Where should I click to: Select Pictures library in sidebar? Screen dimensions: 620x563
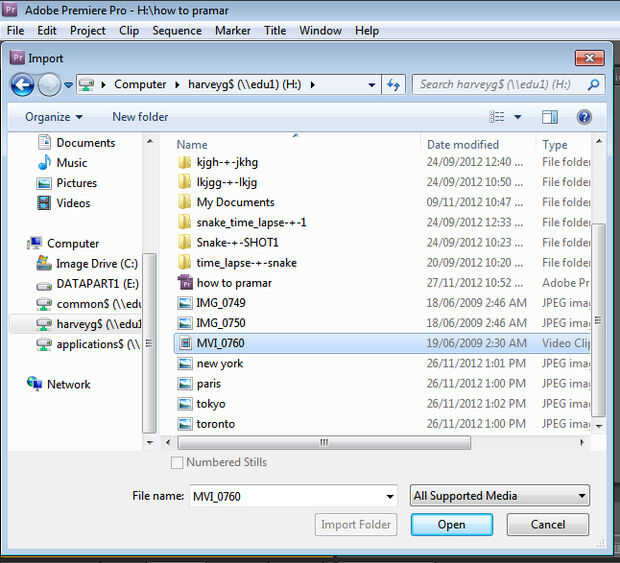click(x=67, y=183)
